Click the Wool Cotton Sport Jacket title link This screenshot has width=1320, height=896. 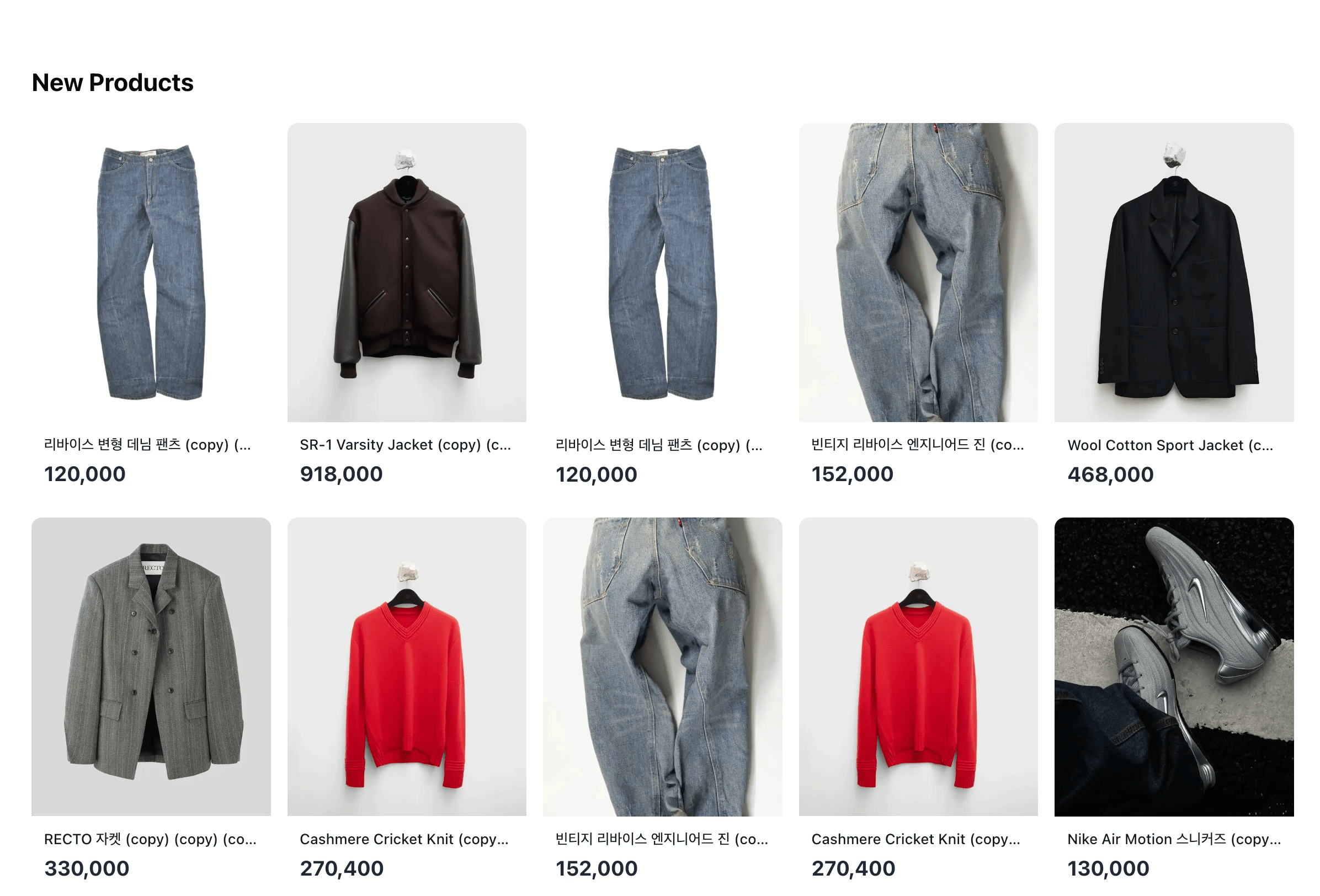click(x=1170, y=445)
